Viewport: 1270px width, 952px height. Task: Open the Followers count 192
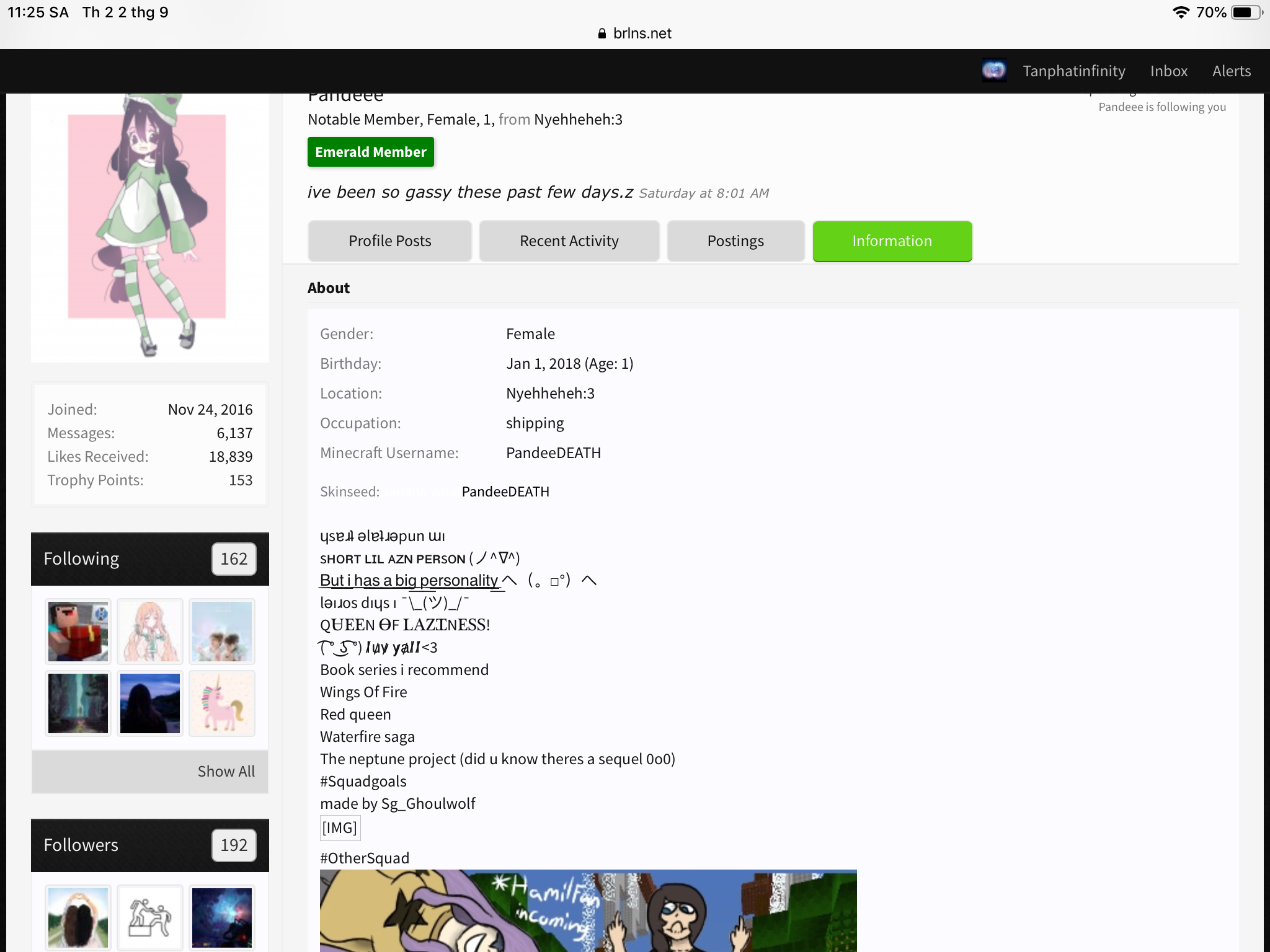[234, 845]
